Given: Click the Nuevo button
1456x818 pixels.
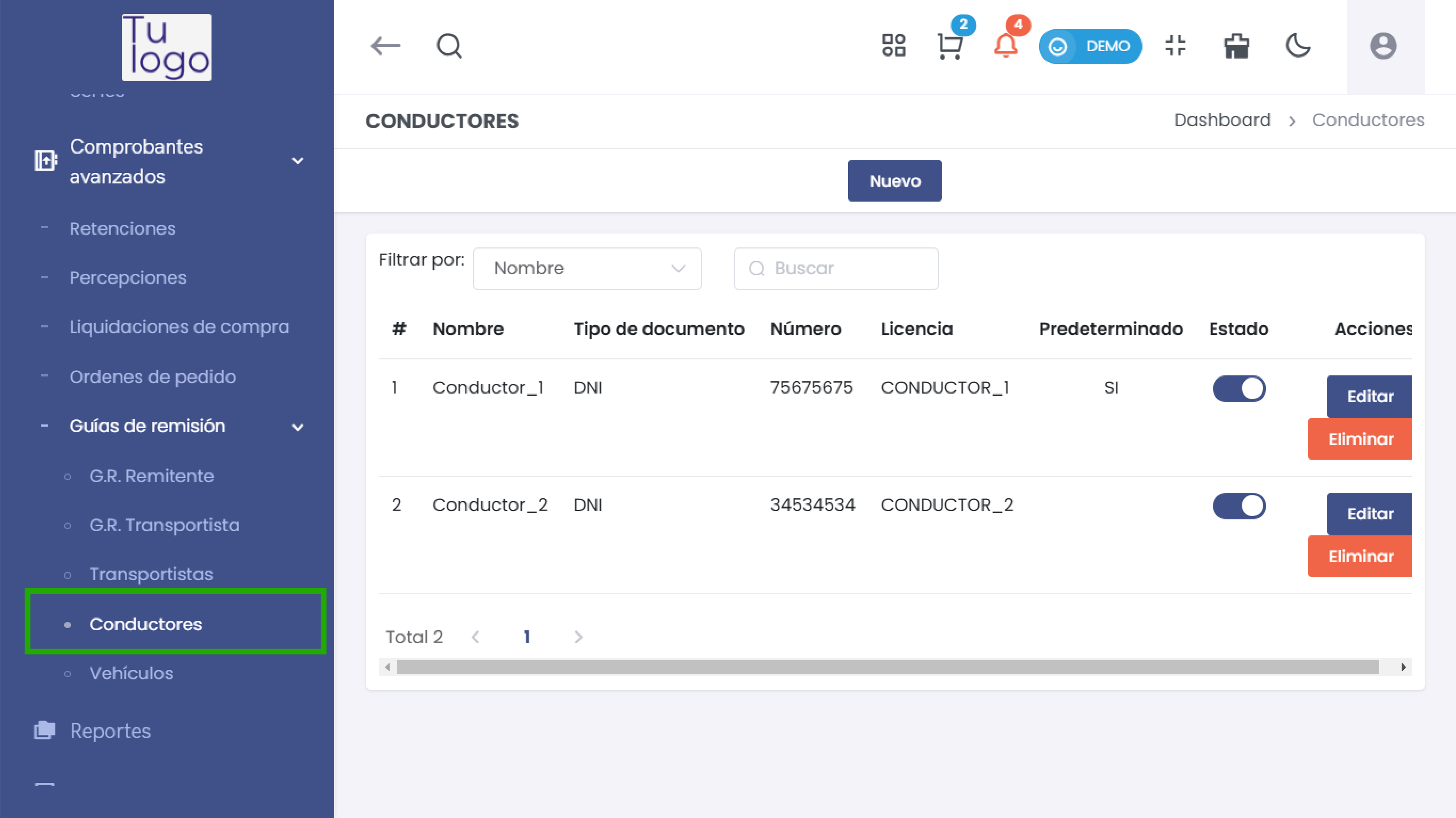Looking at the screenshot, I should [x=894, y=181].
